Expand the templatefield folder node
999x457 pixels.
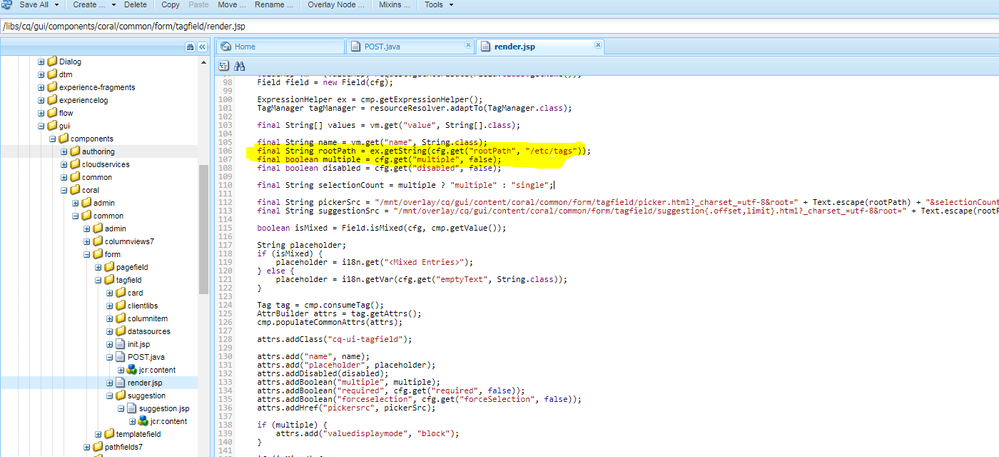98,434
